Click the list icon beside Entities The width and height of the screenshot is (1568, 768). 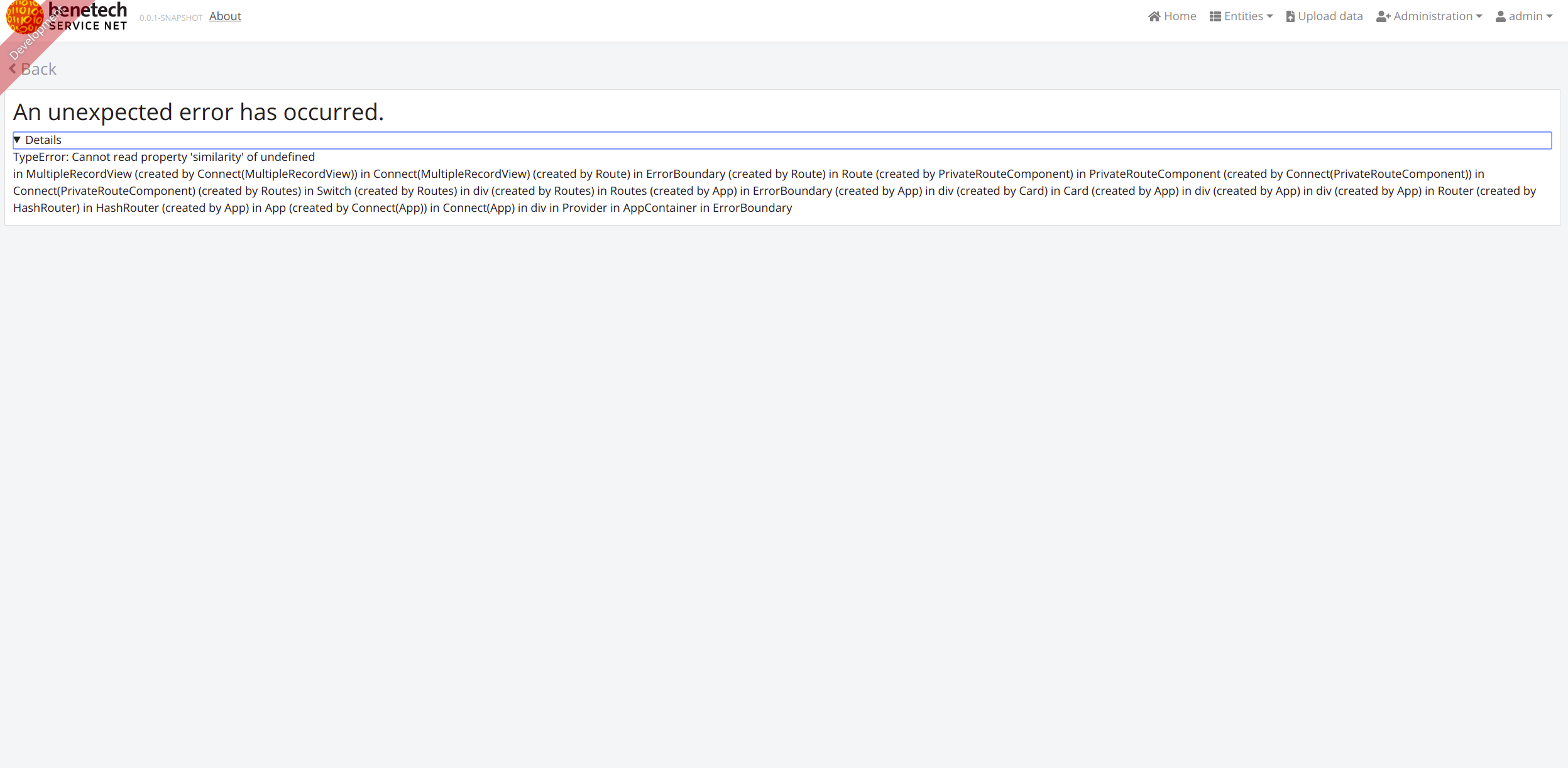(x=1215, y=15)
